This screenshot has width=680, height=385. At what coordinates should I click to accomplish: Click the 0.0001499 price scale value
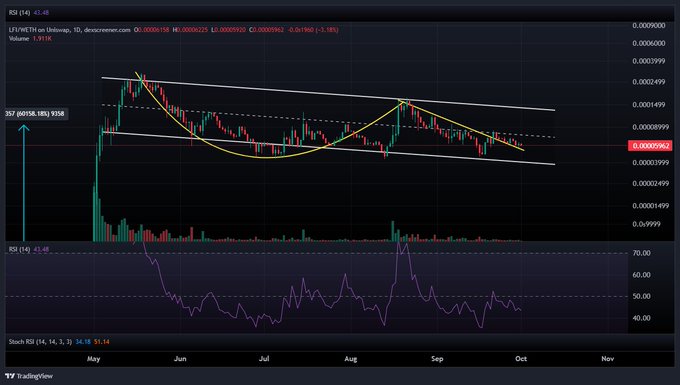pos(649,104)
